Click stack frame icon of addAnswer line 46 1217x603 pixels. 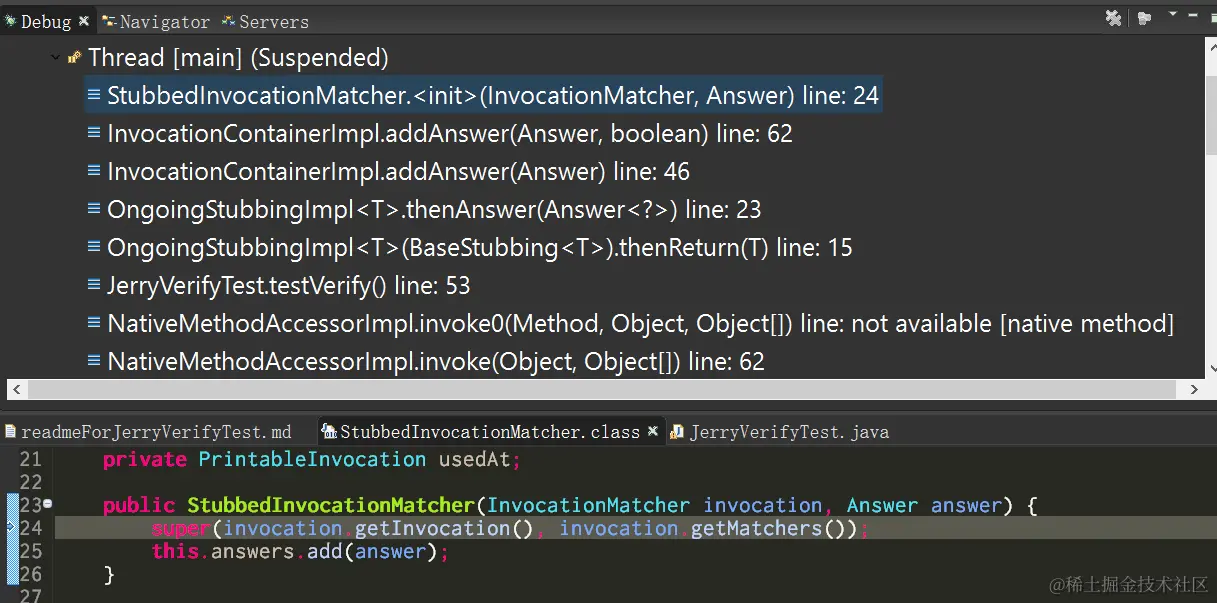[94, 172]
